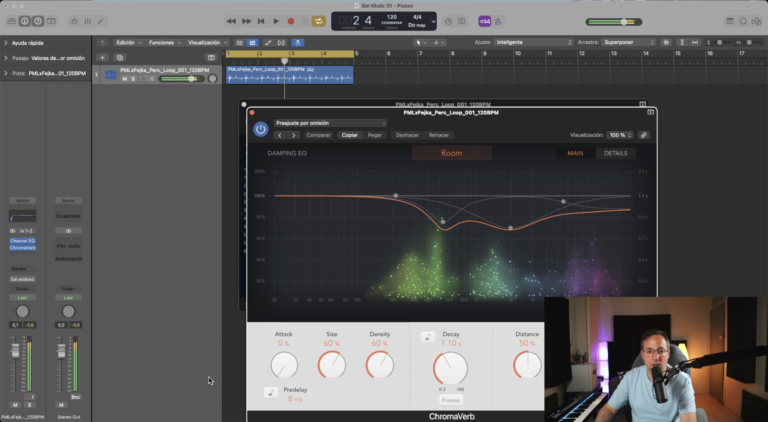Toggle Quick Help button in control bar
Viewport: 768px width, 422px height.
pyautogui.click(x=38, y=22)
